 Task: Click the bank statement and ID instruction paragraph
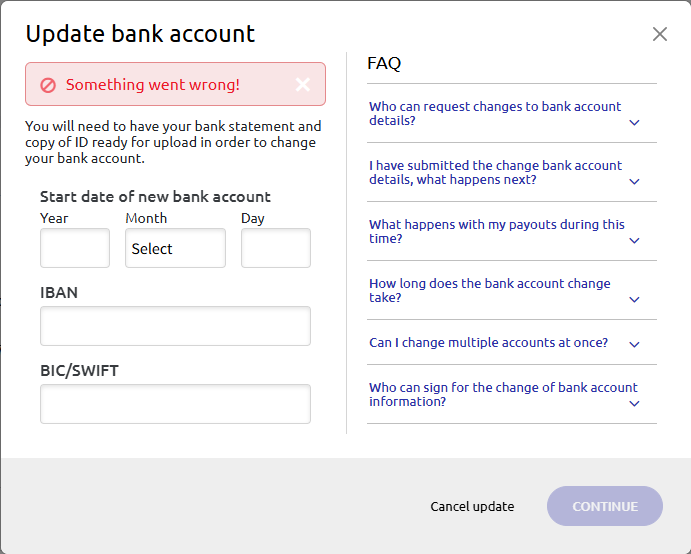pyautogui.click(x=173, y=142)
